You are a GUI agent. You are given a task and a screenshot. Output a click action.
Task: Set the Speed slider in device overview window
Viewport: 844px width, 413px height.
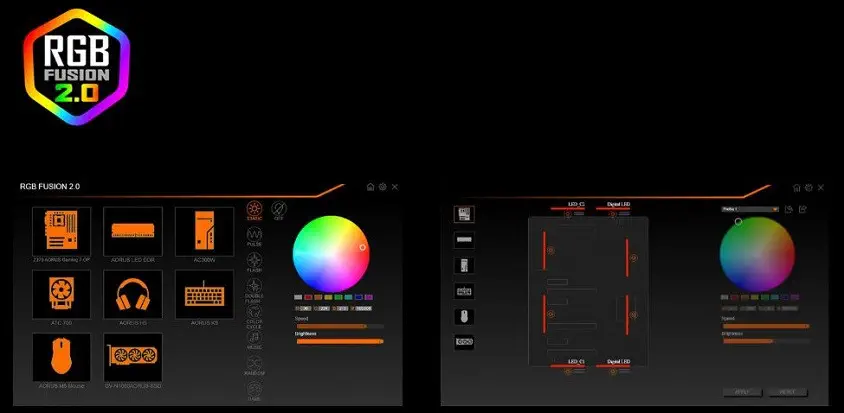tap(340, 326)
